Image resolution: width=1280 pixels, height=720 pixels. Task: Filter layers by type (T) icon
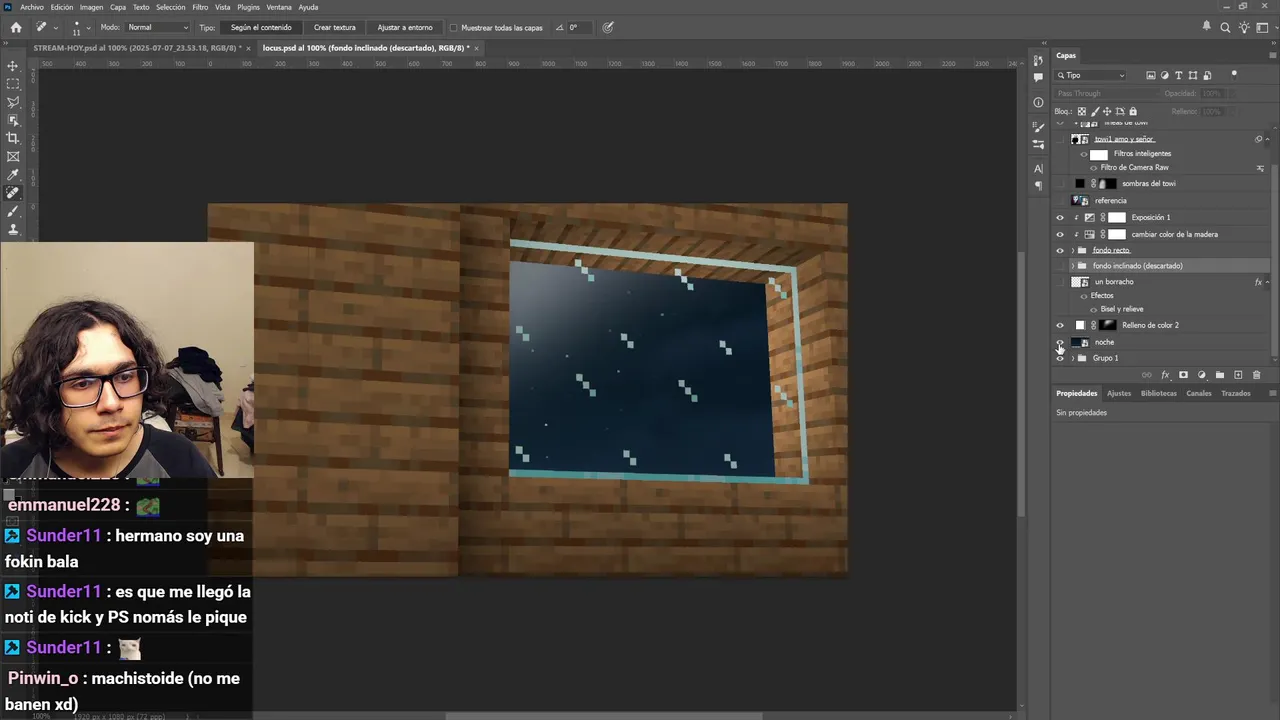1179,75
